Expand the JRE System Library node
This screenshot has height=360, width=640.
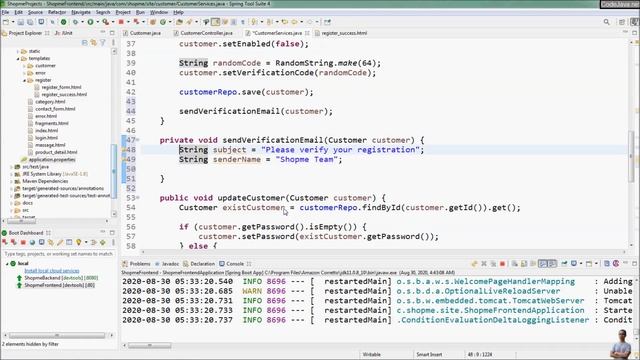[11, 174]
